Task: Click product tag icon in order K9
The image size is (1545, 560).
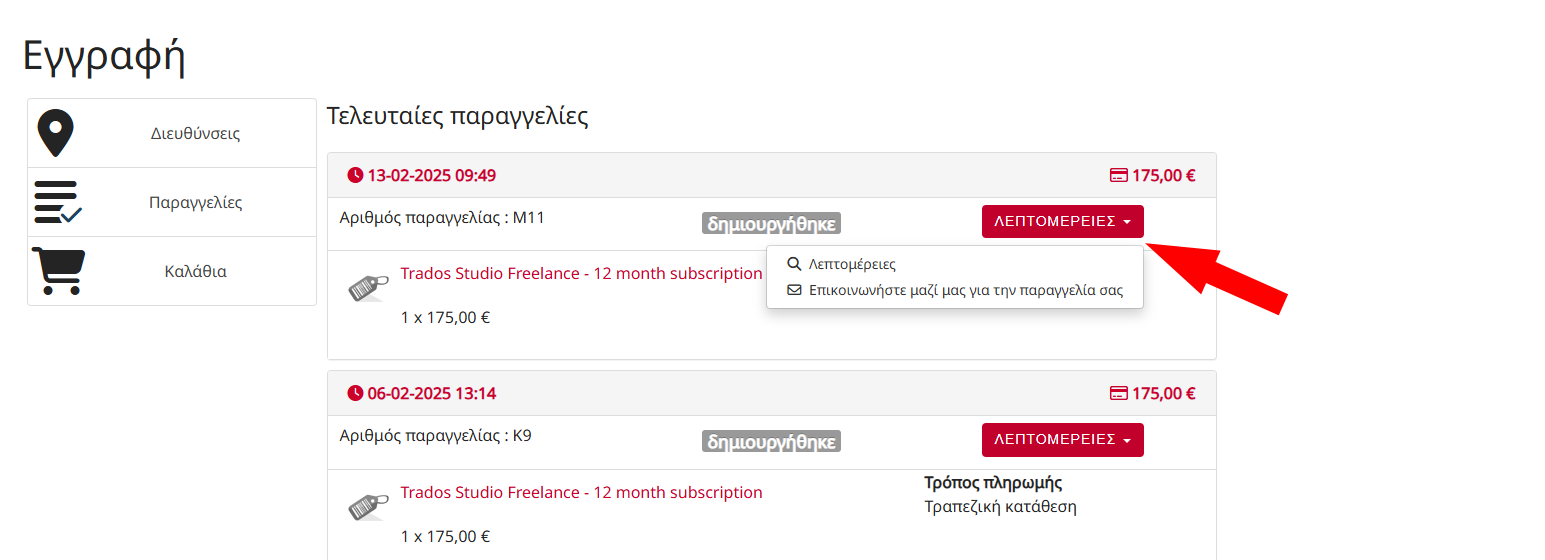Action: tap(368, 506)
